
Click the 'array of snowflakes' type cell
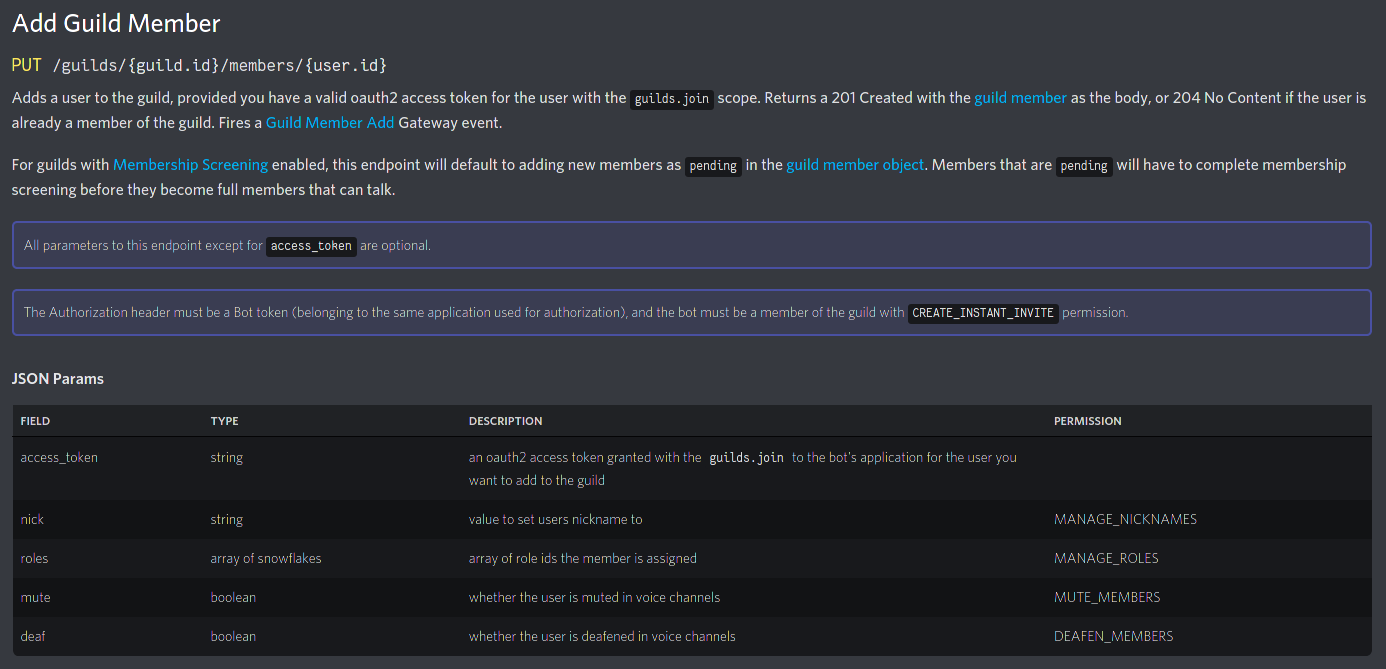[x=266, y=558]
